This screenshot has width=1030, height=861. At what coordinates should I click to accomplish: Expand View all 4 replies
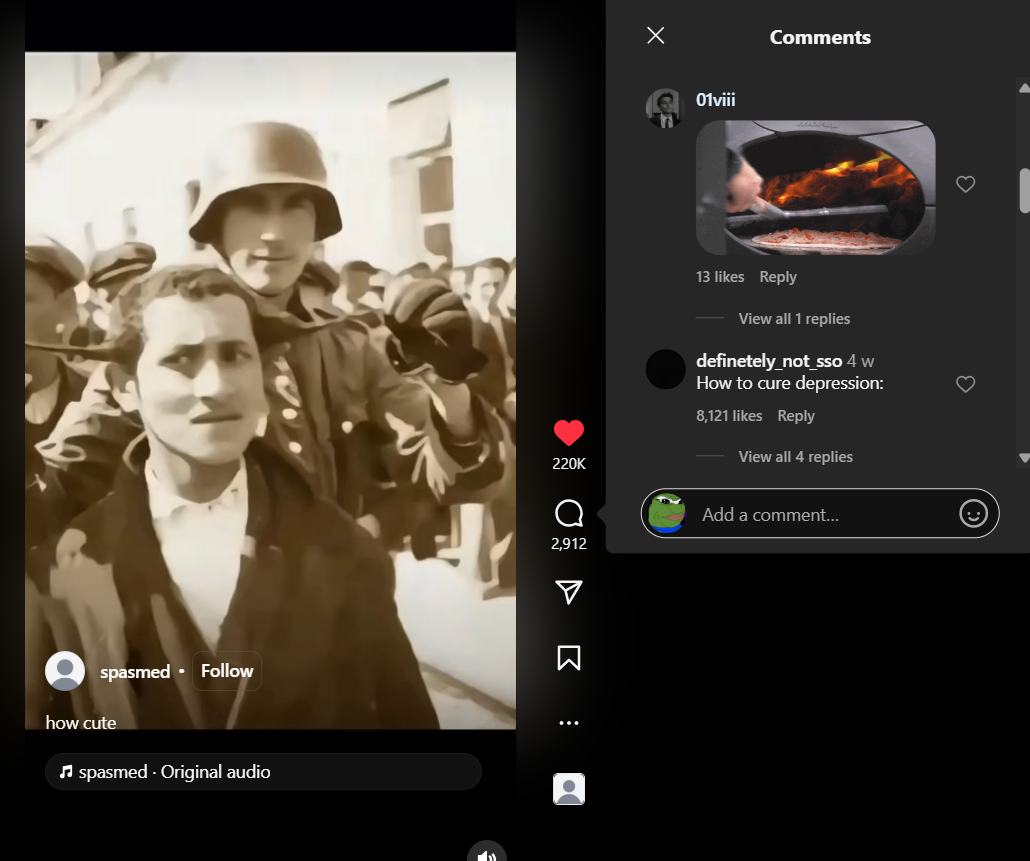pos(795,456)
